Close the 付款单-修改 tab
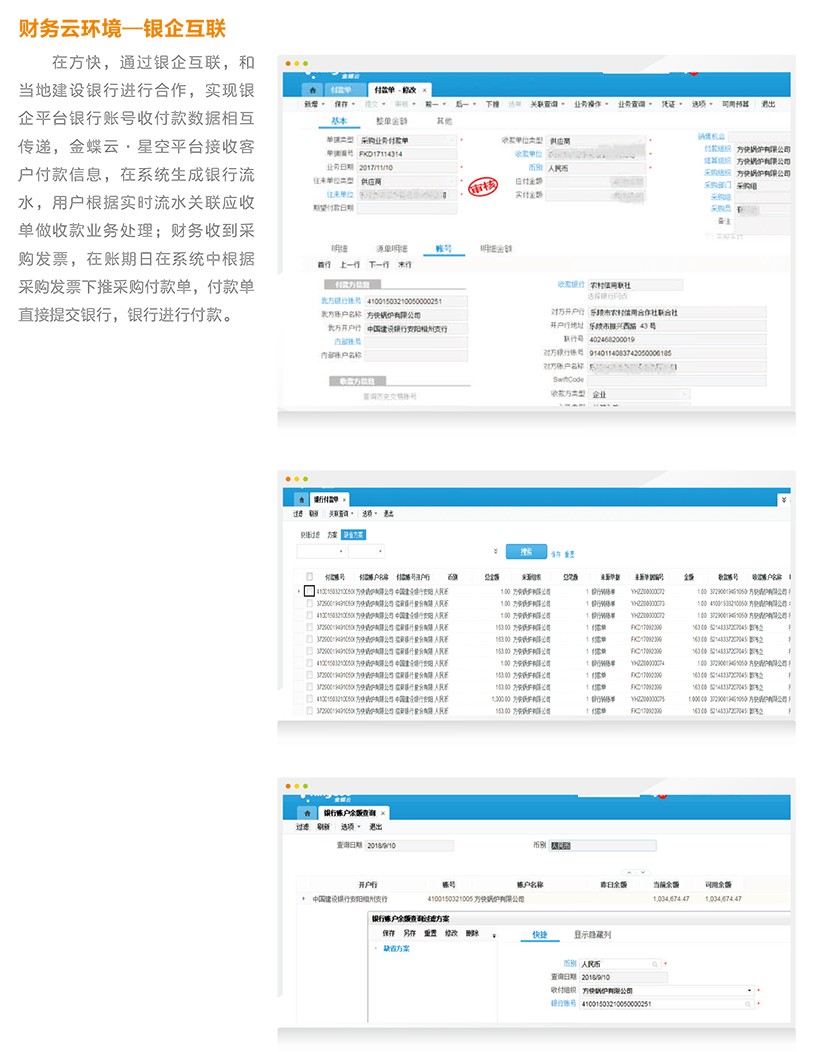 coord(425,89)
